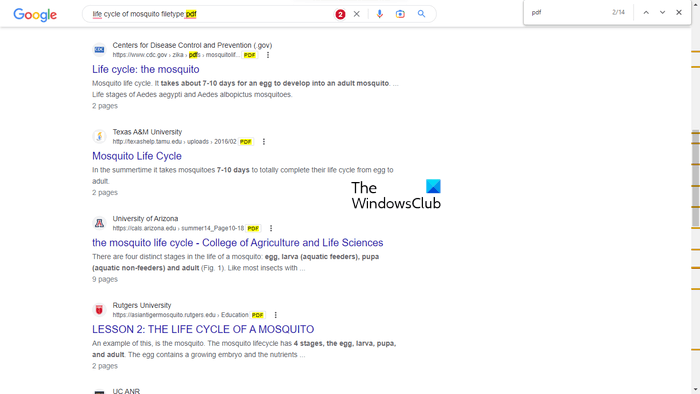Open more options for Rutgers University result
Viewport: 700px width, 394px height.
[275, 315]
